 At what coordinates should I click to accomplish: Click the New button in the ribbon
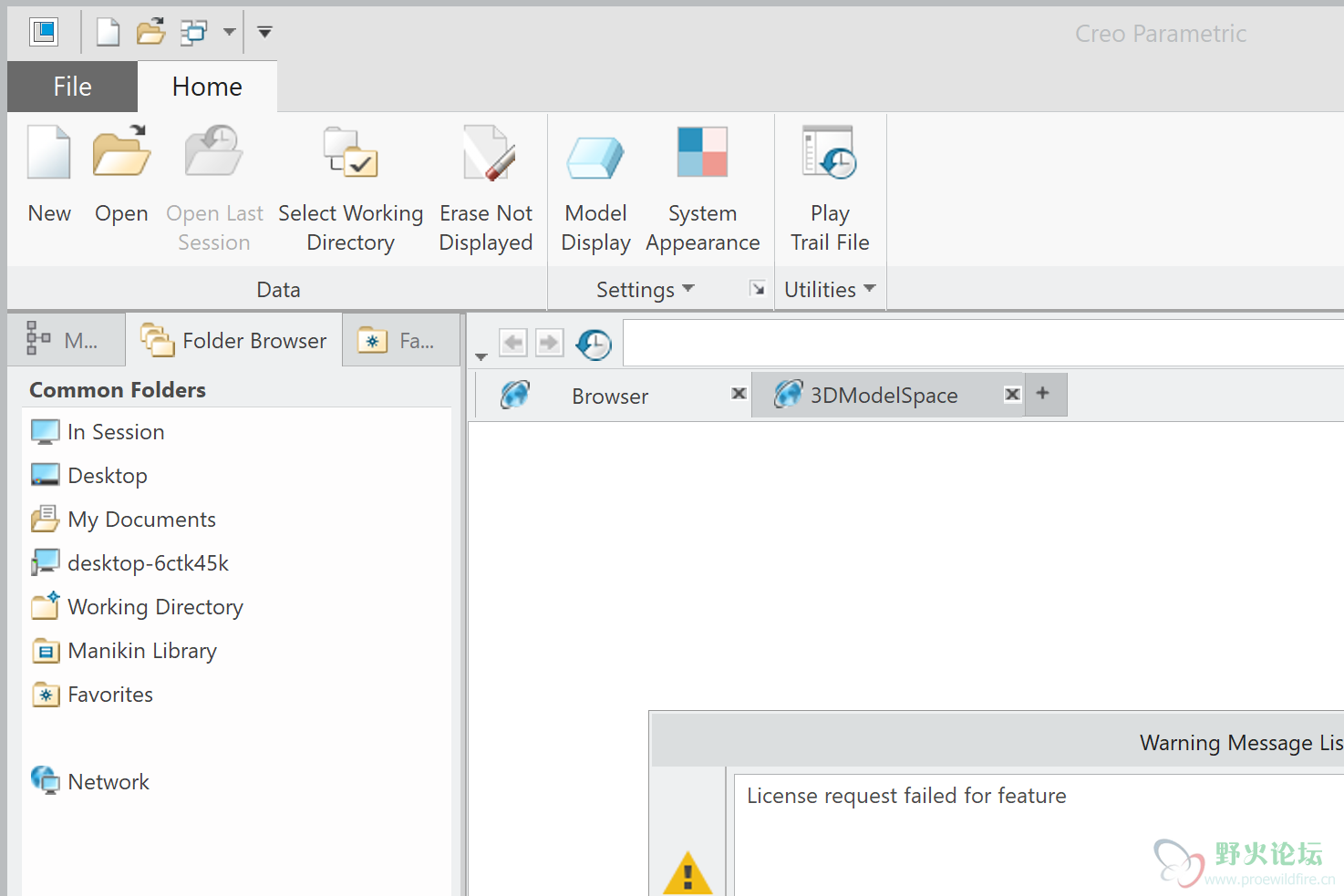click(x=49, y=175)
